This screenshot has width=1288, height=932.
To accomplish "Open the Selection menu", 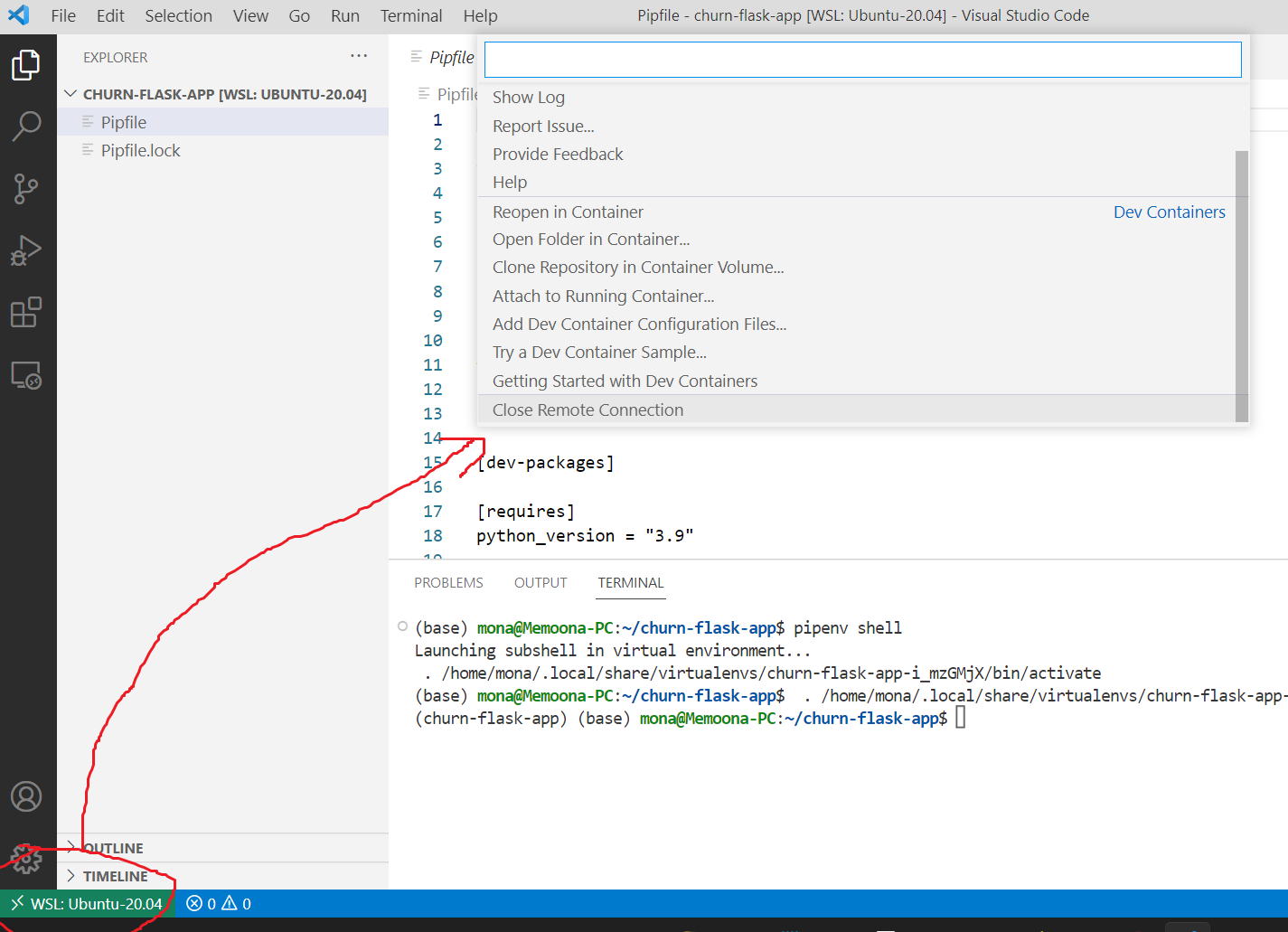I will (x=179, y=15).
